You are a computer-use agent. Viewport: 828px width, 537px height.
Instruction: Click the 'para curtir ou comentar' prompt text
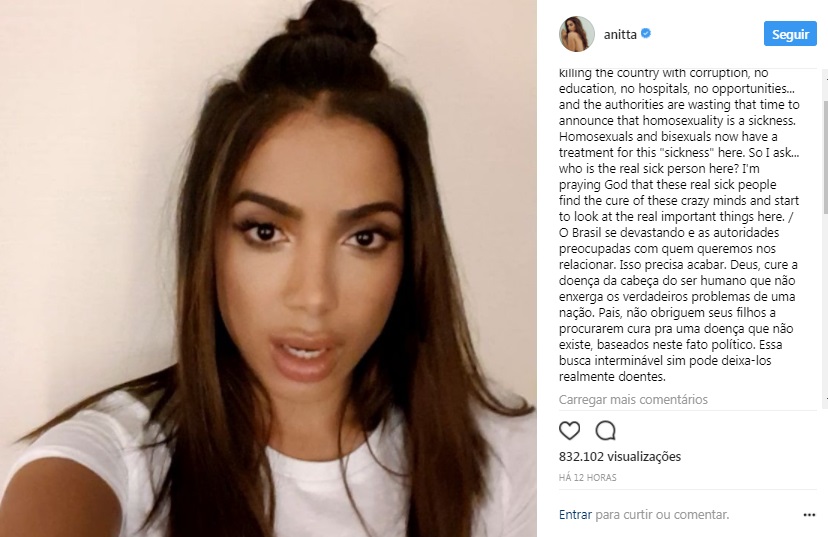[662, 514]
